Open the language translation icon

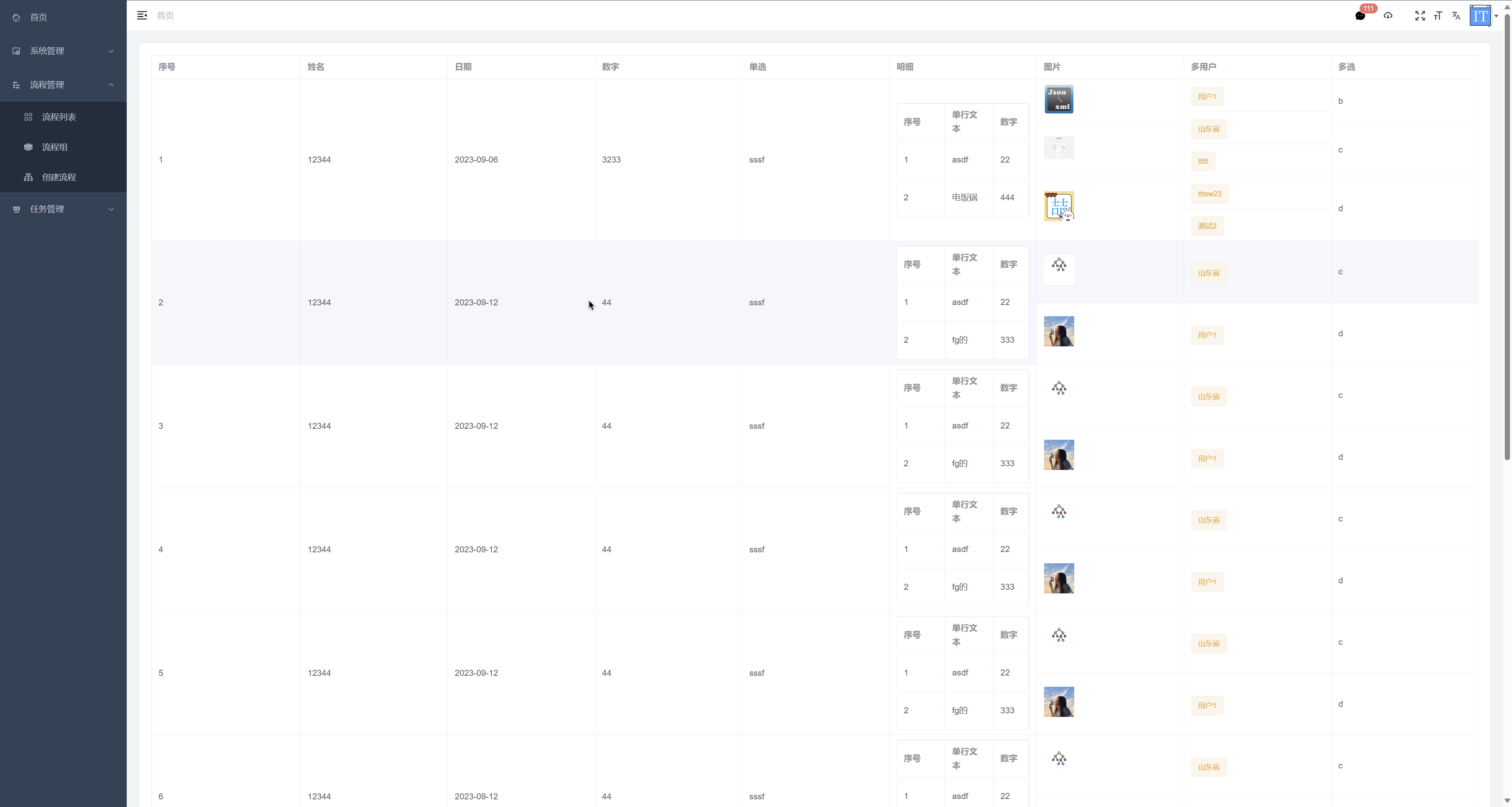pyautogui.click(x=1456, y=16)
